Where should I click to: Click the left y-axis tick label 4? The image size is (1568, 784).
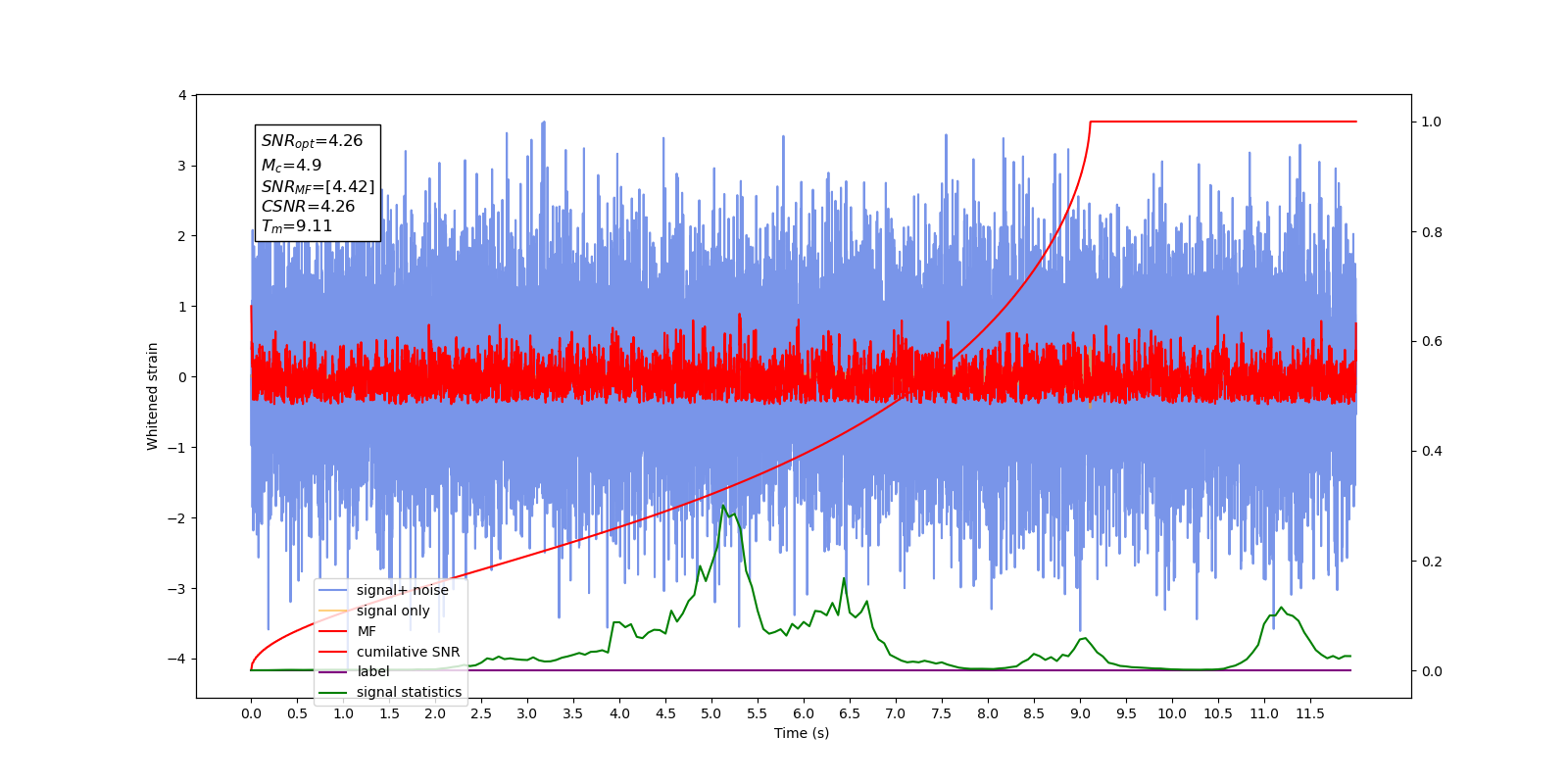coord(182,95)
